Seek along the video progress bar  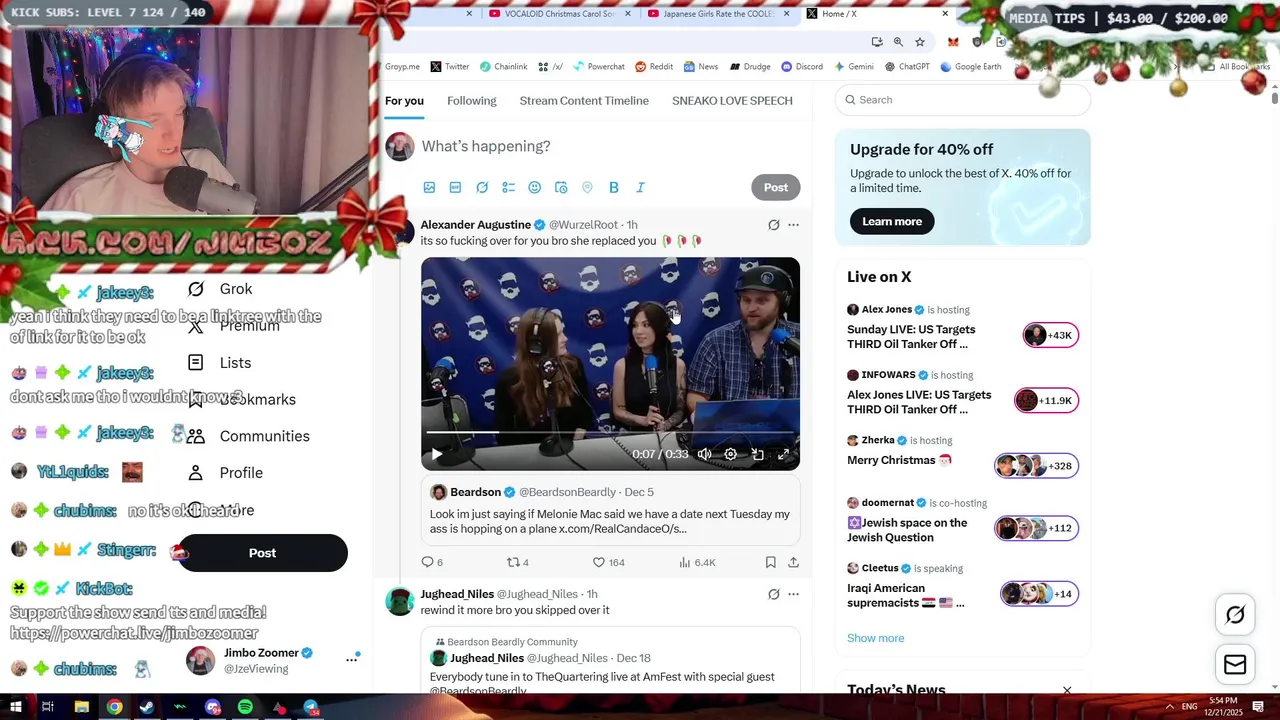(x=610, y=433)
